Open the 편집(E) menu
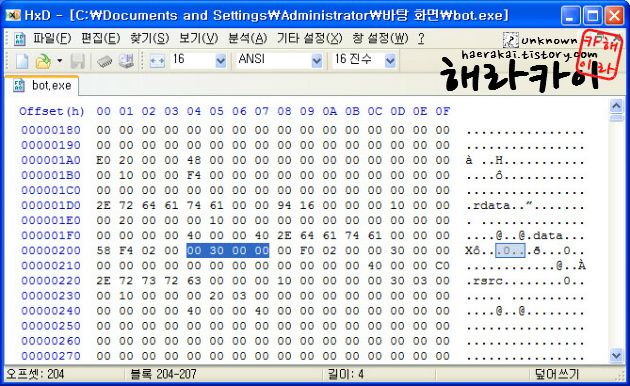Image resolution: width=630 pixels, height=386 pixels. [x=100, y=39]
